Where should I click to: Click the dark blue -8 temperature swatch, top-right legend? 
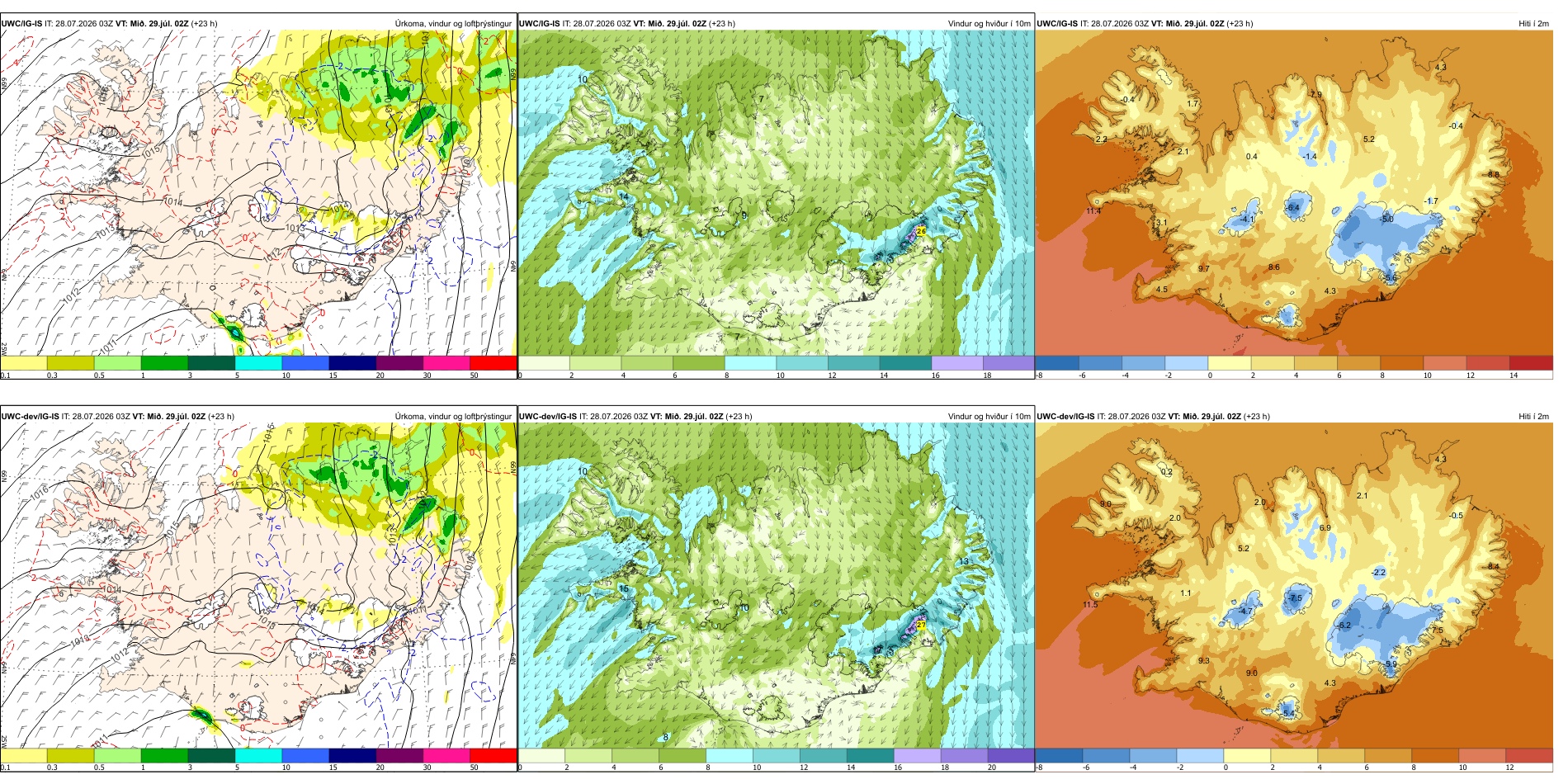(1057, 362)
